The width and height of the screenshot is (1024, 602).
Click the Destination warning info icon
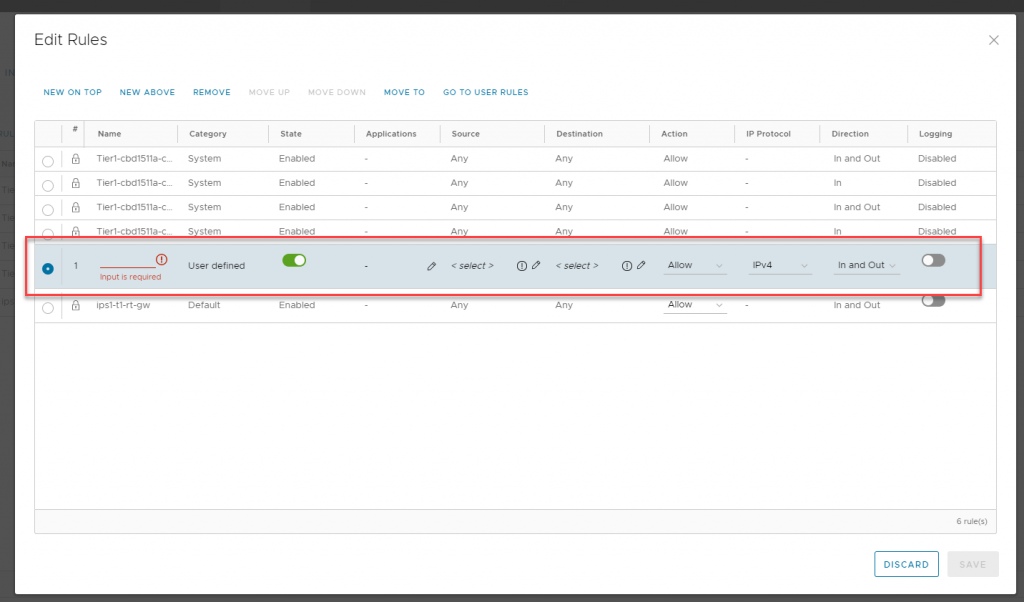click(x=627, y=266)
